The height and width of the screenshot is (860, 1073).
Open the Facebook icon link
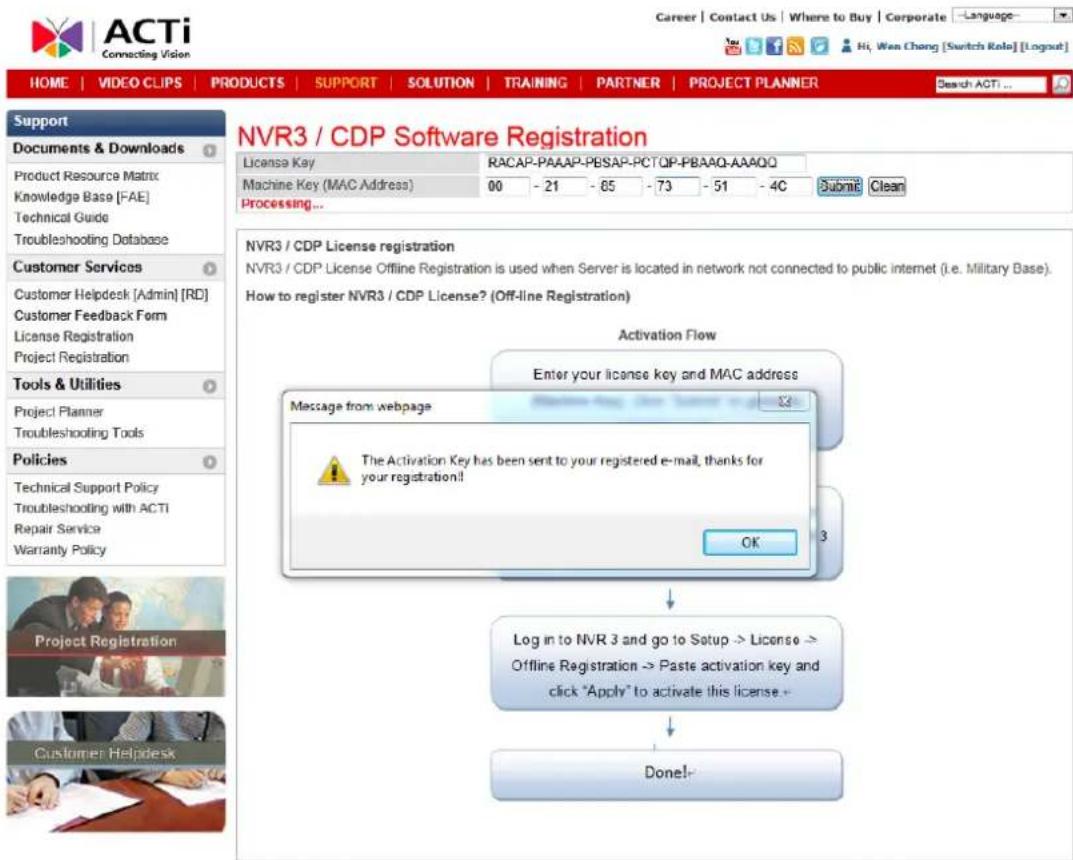775,47
